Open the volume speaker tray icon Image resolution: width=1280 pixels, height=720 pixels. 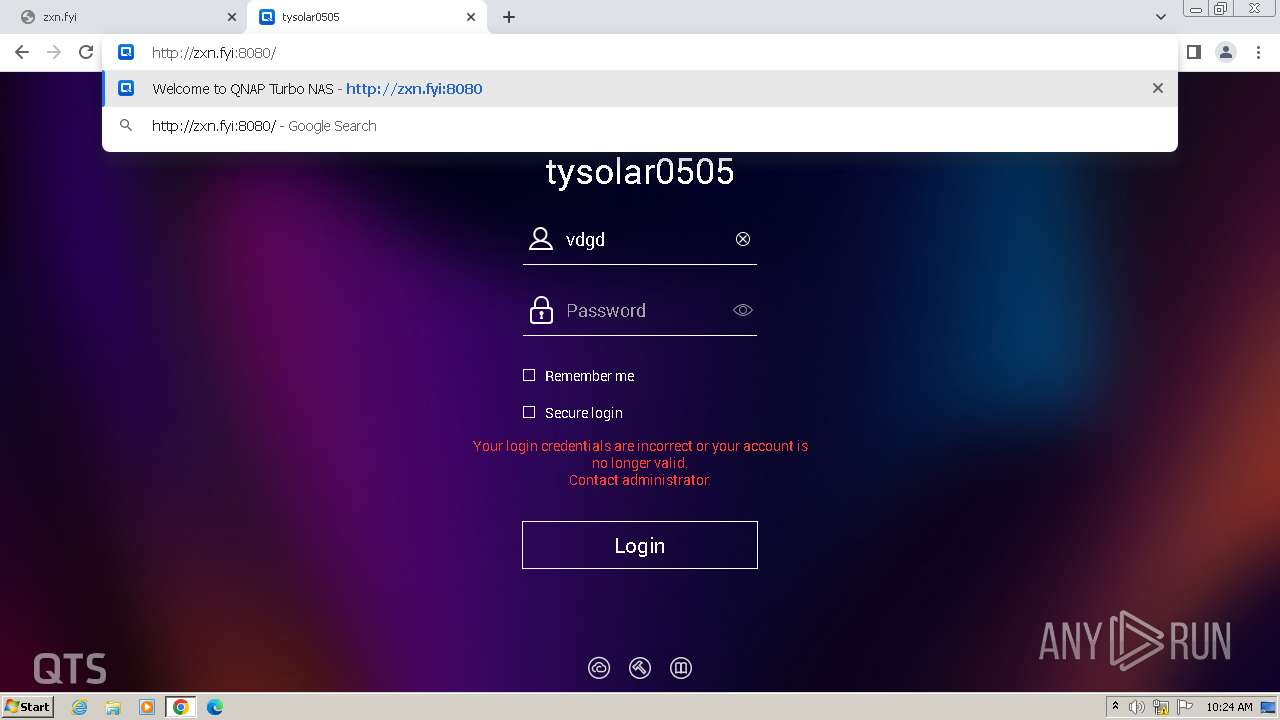click(1137, 707)
